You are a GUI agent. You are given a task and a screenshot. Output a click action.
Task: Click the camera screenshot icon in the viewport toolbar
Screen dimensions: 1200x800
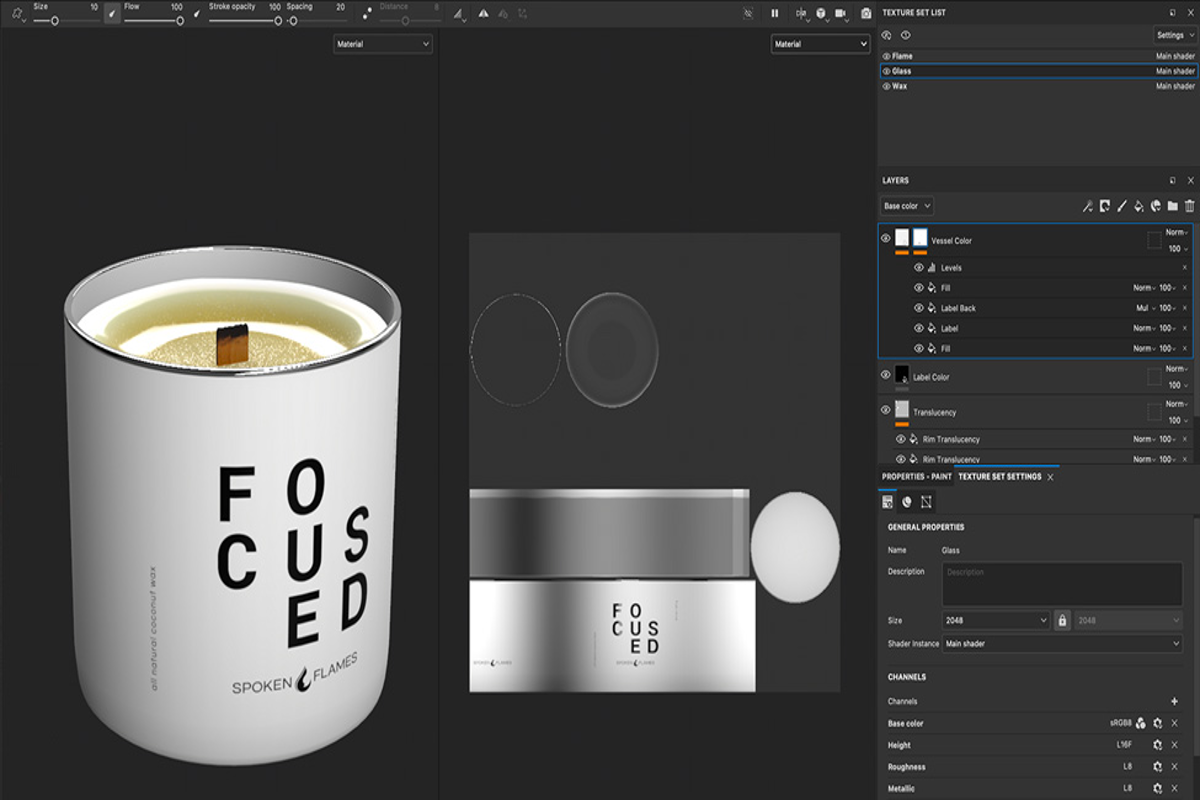[866, 14]
